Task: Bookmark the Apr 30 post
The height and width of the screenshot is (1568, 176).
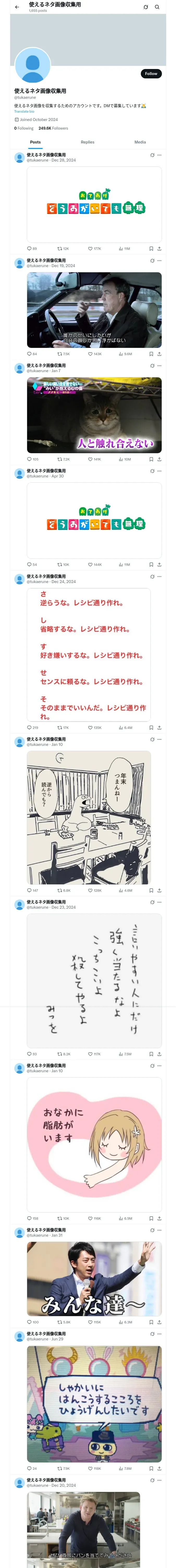Action: coord(151,565)
